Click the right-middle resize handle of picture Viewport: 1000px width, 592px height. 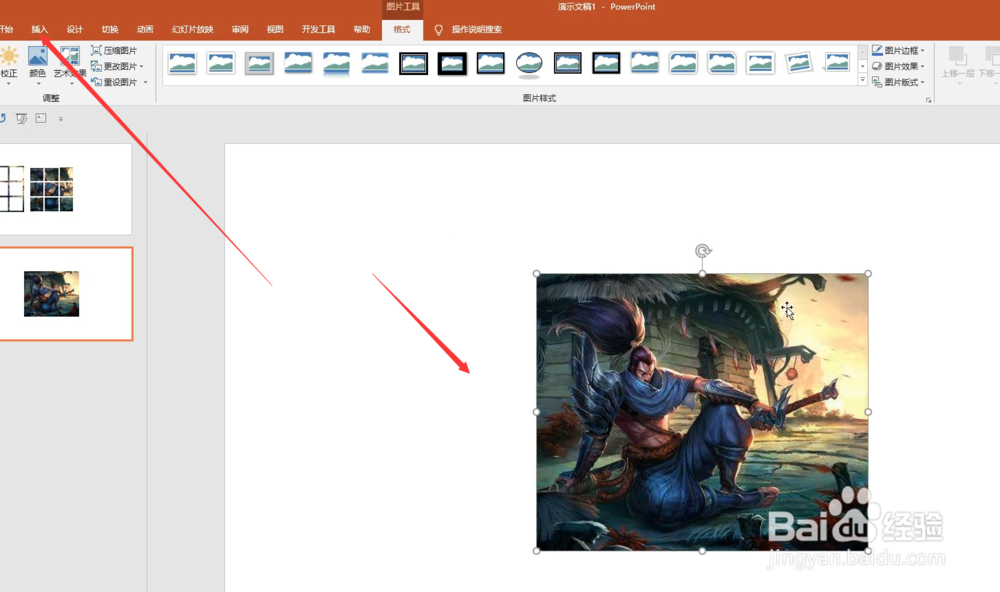(x=868, y=412)
